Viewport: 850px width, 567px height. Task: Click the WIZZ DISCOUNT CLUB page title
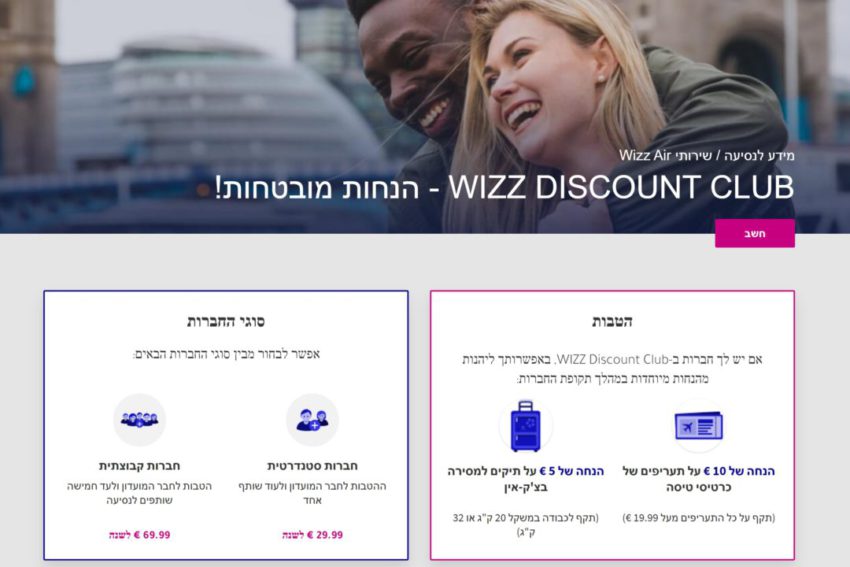pyautogui.click(x=504, y=188)
